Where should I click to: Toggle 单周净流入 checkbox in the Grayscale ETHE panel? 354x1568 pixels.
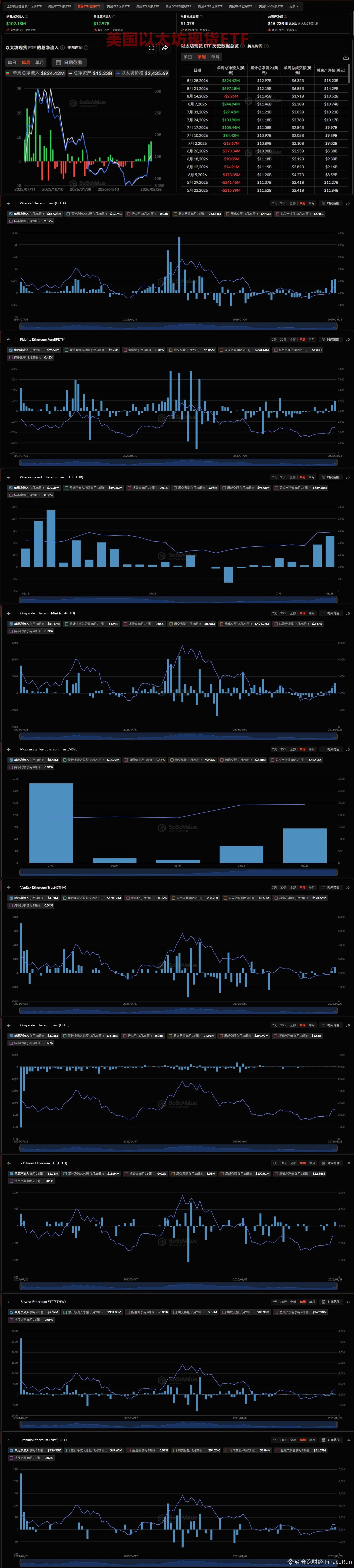[10, 1035]
